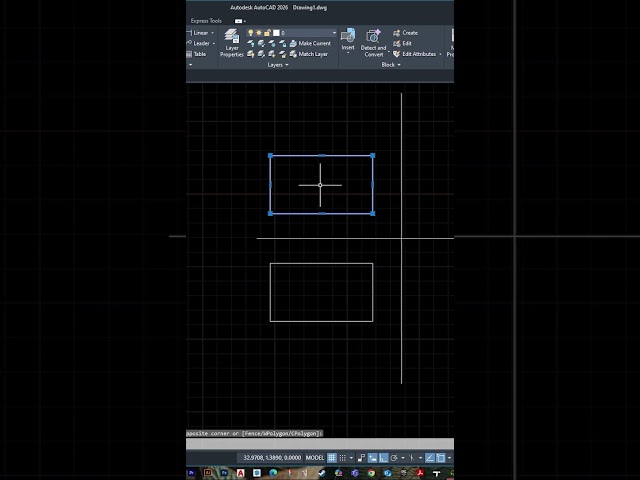Toggle isometric drafting icon

412,458
